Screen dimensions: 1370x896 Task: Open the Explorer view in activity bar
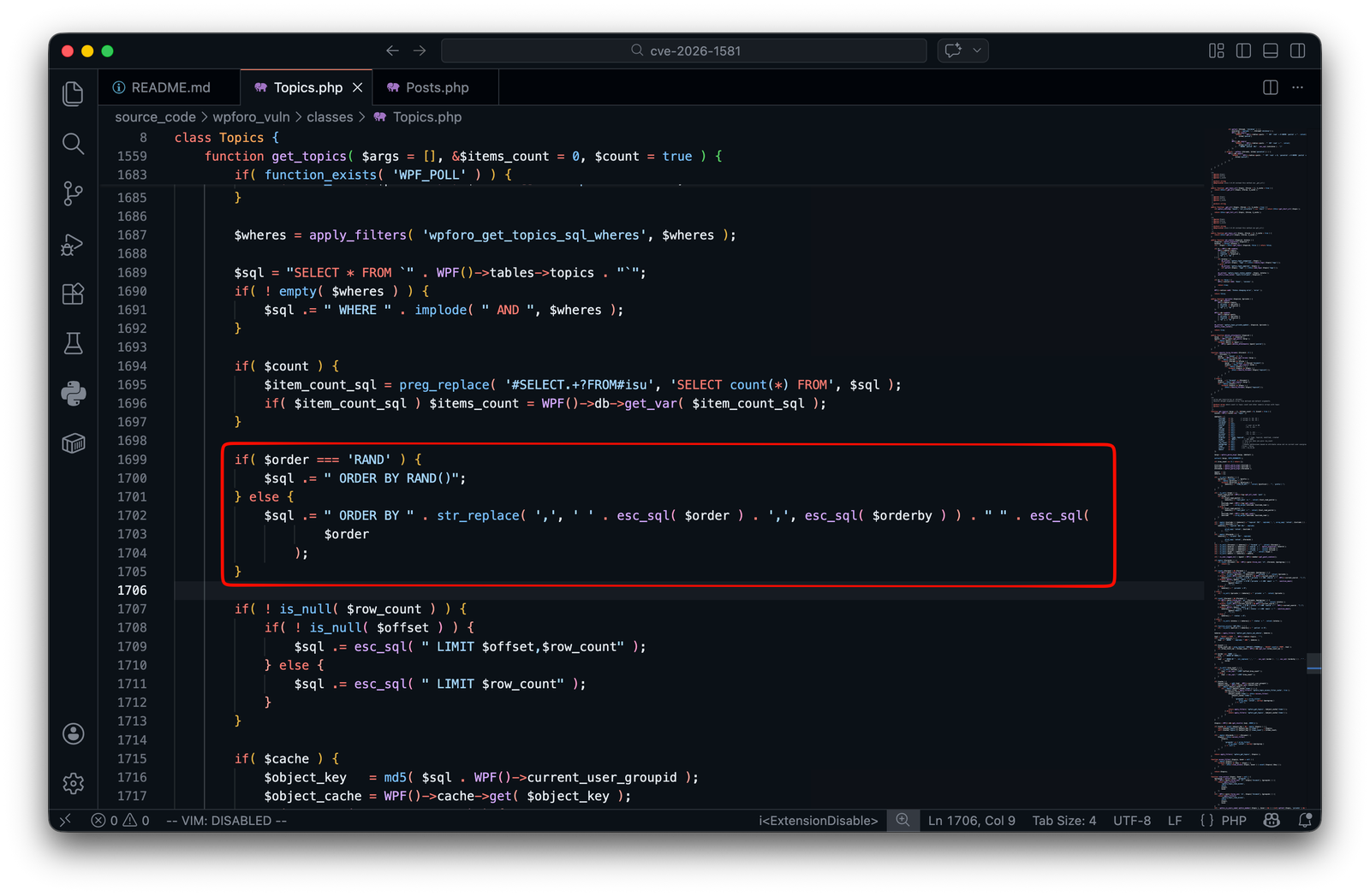[74, 93]
